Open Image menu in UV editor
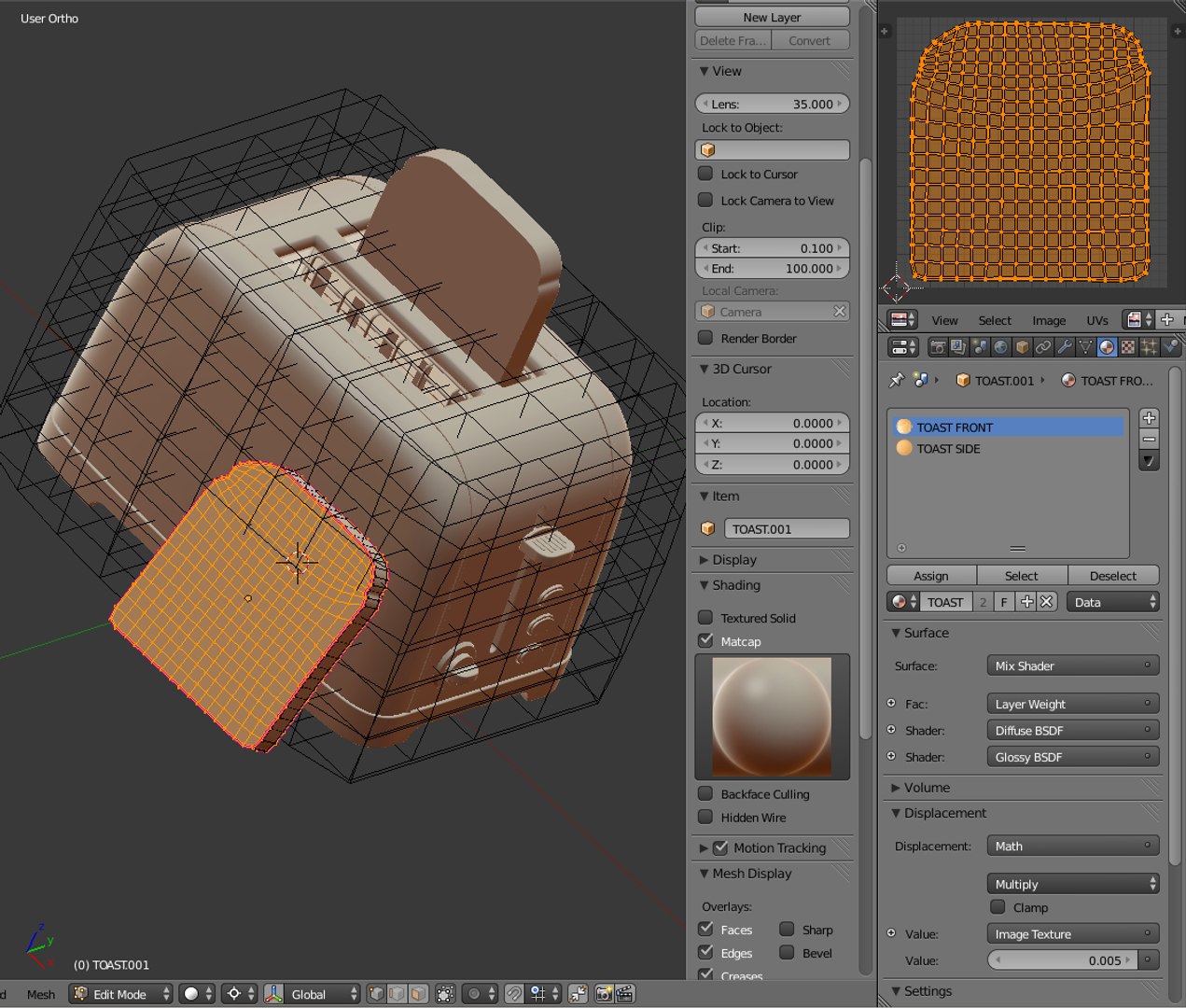 [1049, 320]
